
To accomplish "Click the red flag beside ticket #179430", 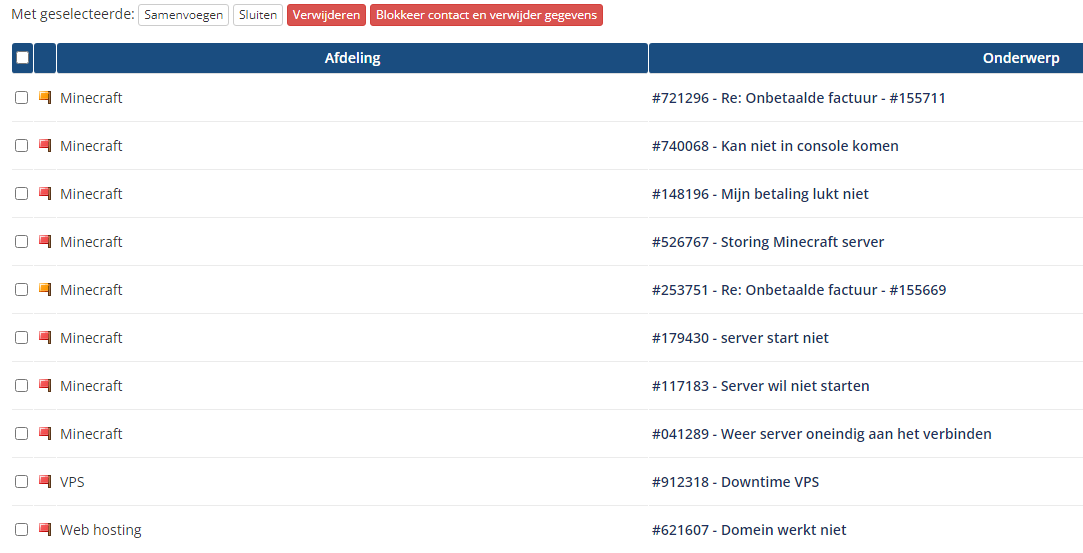I will click(x=45, y=338).
